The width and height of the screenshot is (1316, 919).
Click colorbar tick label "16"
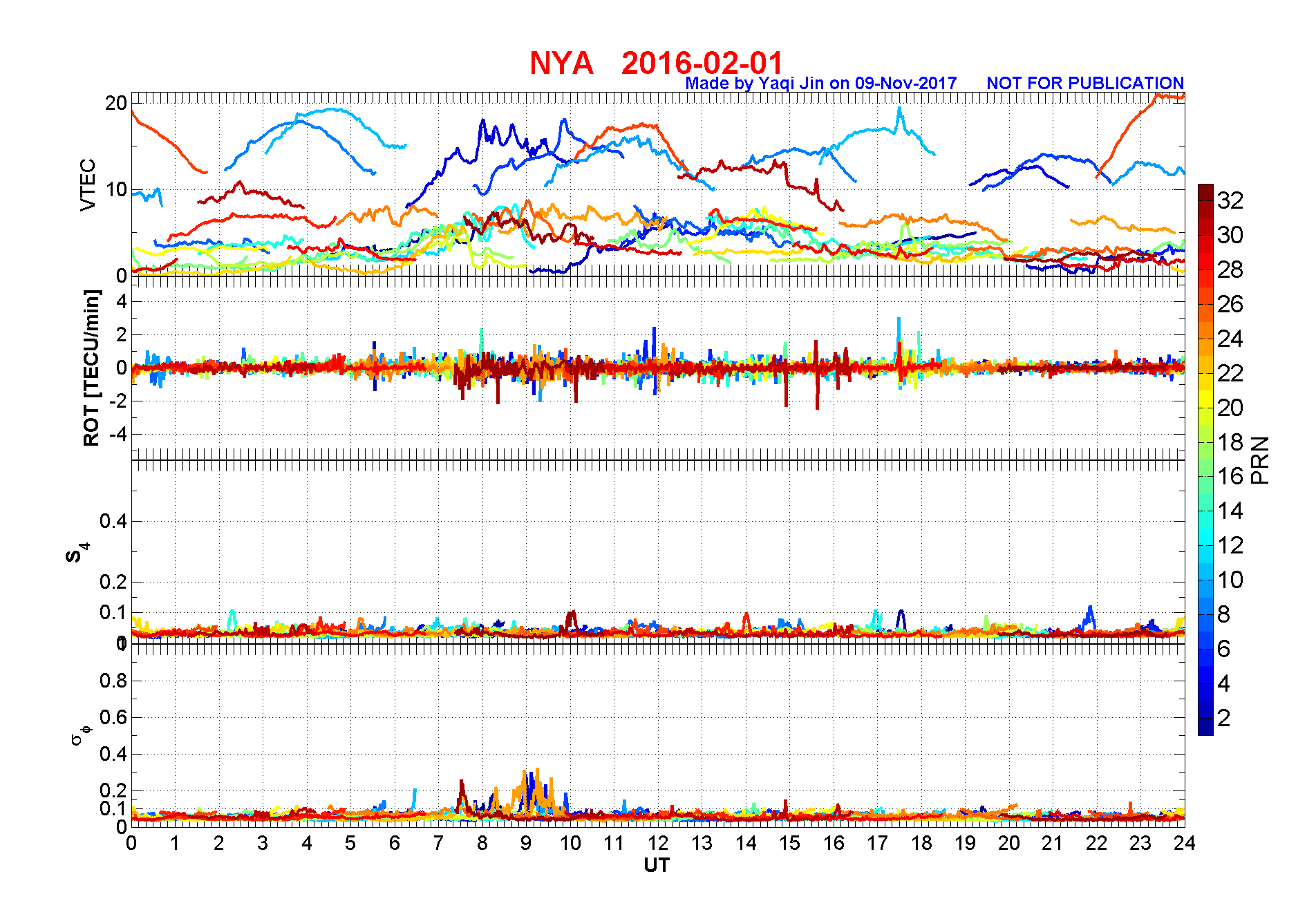[1230, 476]
